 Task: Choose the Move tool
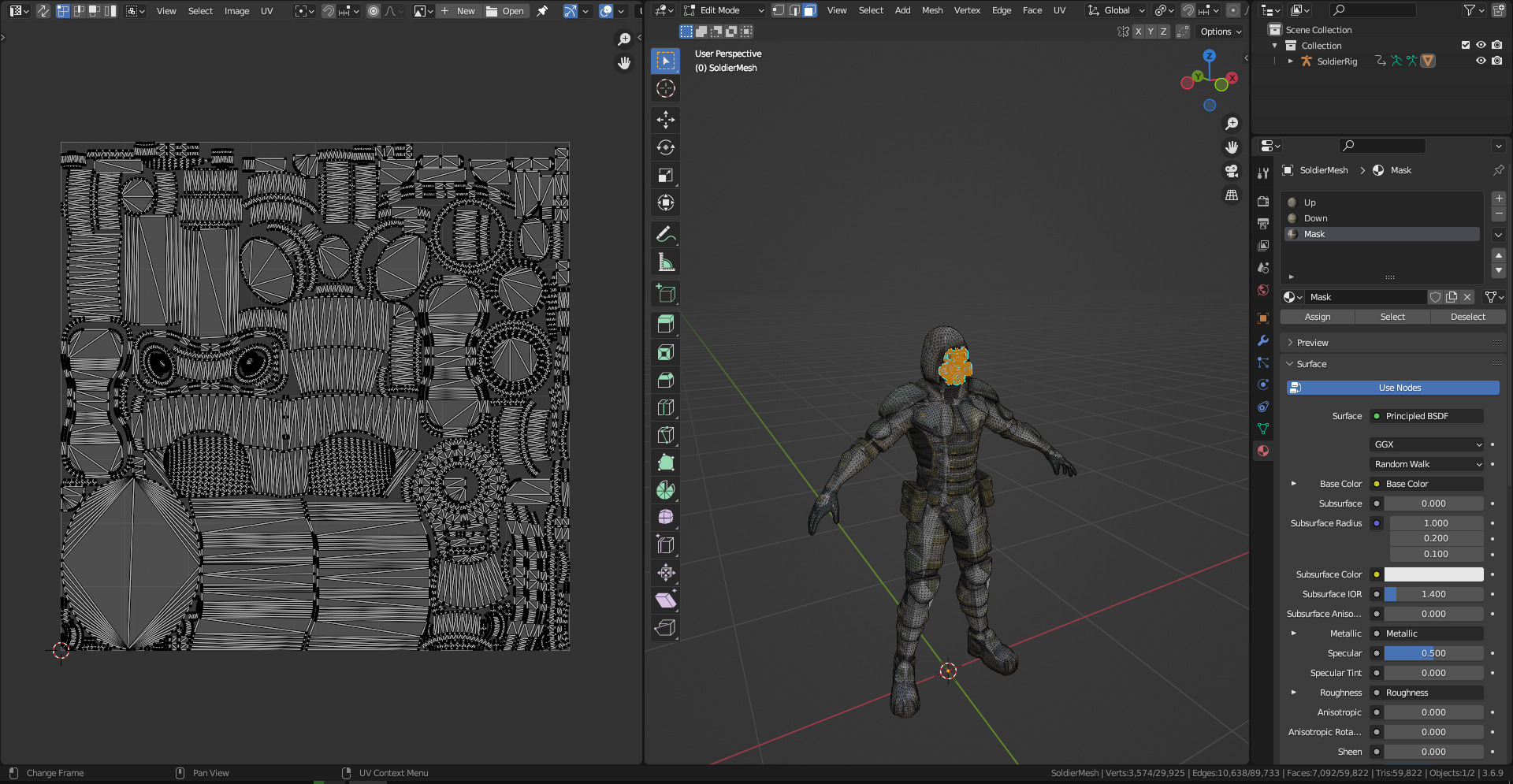[x=666, y=120]
